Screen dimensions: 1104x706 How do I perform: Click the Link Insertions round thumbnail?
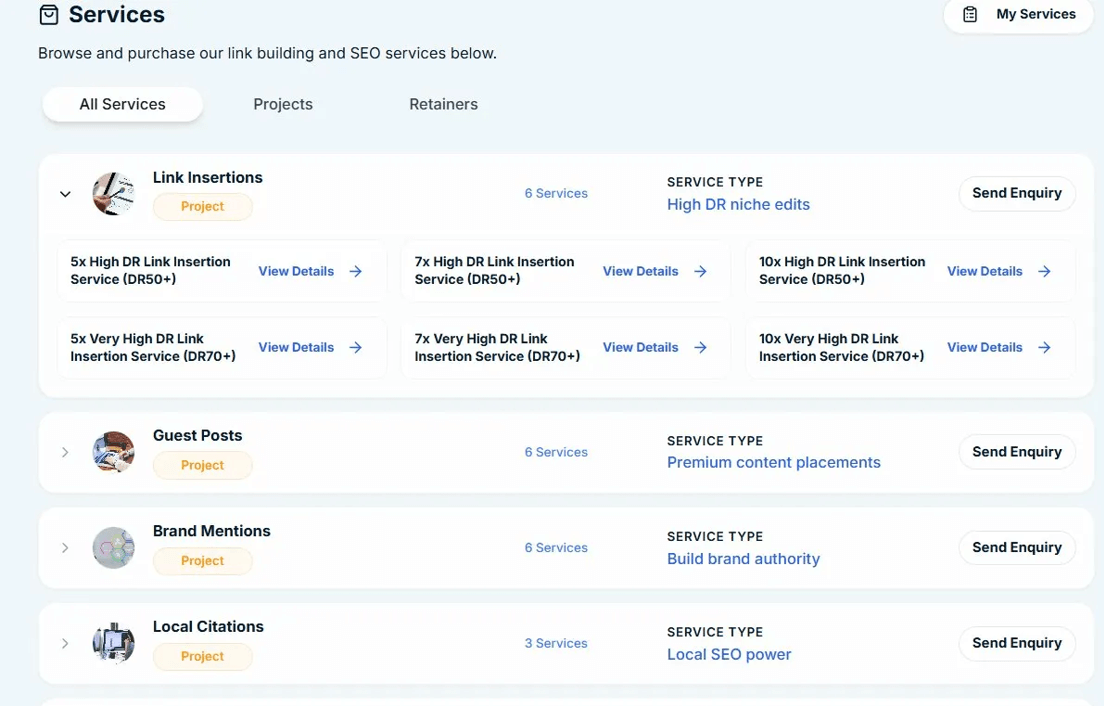tap(113, 193)
